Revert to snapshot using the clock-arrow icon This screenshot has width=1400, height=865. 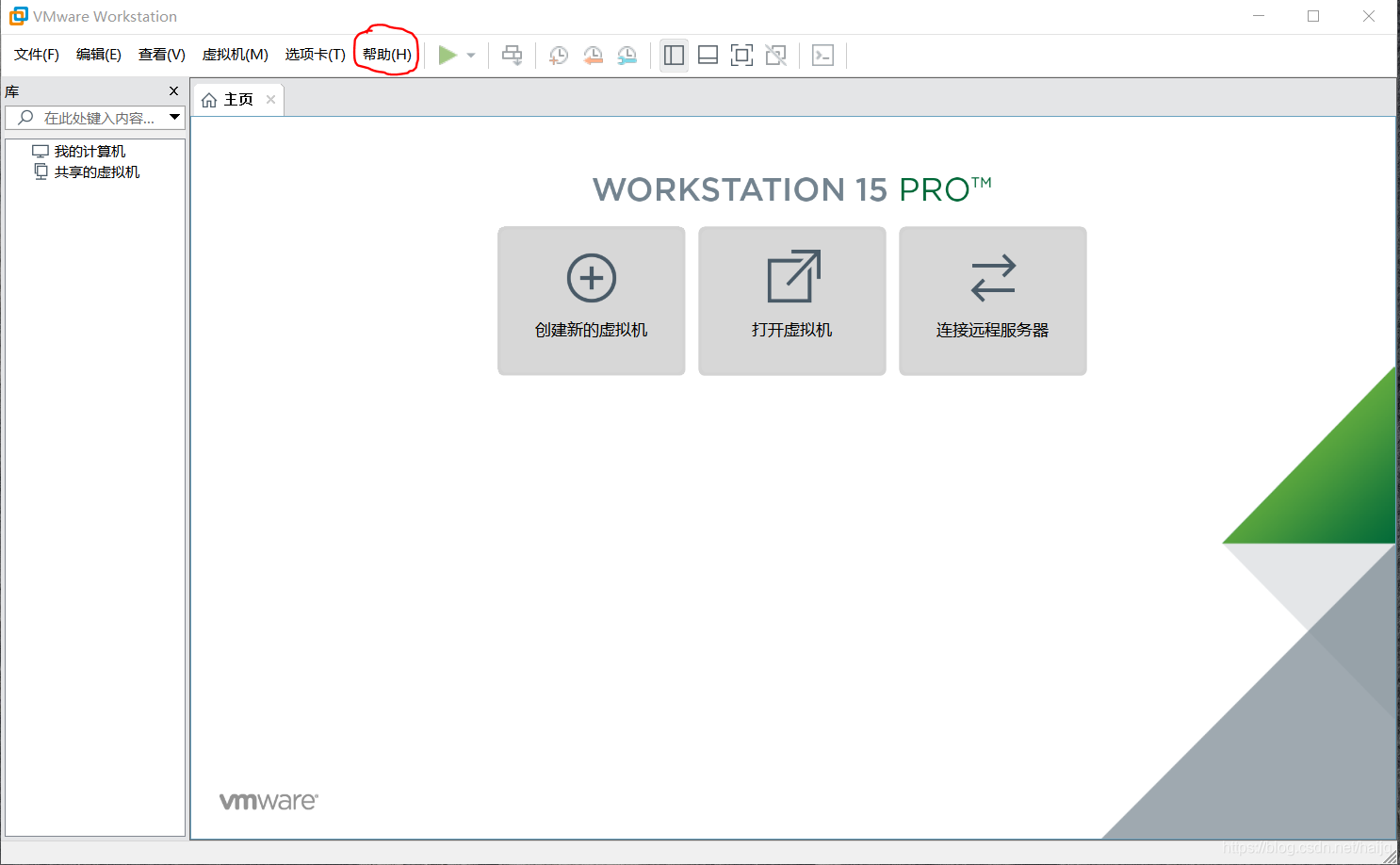click(x=593, y=56)
